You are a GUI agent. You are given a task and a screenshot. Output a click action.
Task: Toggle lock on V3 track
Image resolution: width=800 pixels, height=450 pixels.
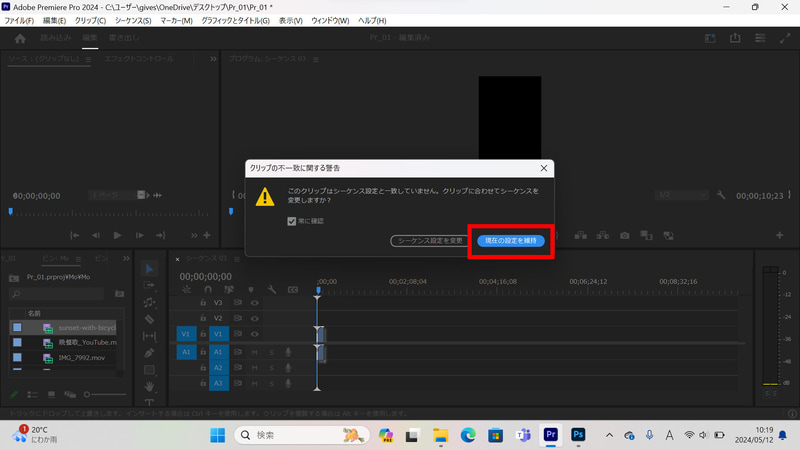203,303
